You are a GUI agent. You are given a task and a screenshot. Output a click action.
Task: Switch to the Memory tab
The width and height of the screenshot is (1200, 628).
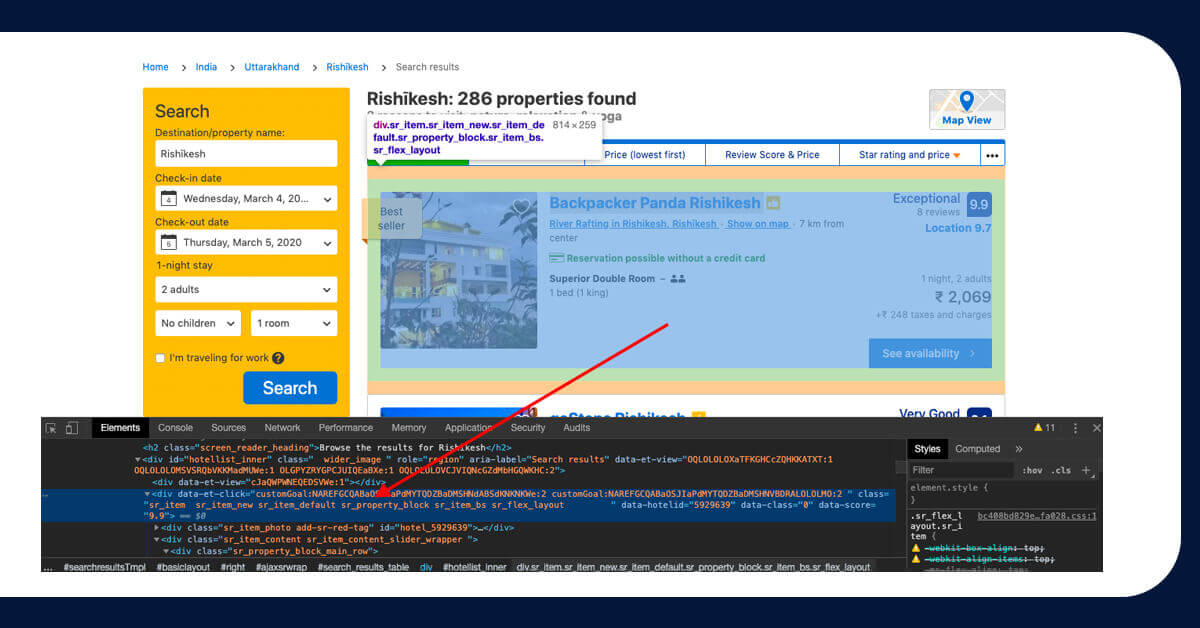409,428
